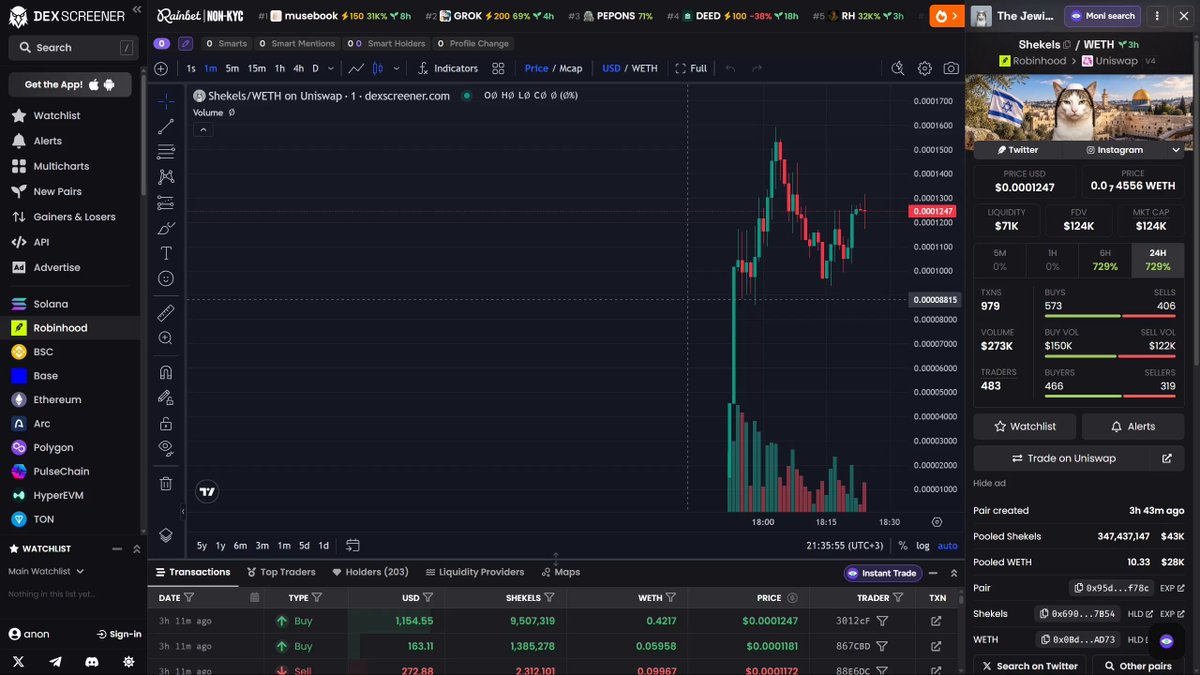Open the object tree layers icon
The width and height of the screenshot is (1200, 675).
click(x=166, y=535)
